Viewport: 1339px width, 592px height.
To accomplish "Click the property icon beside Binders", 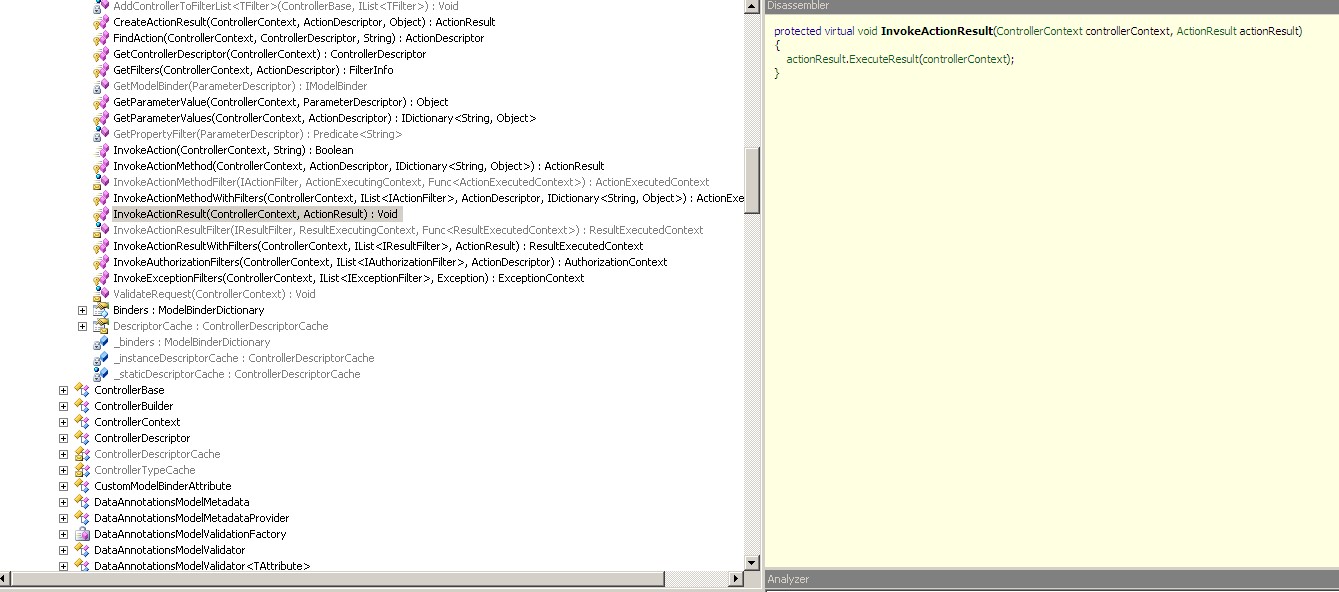I will 100,310.
